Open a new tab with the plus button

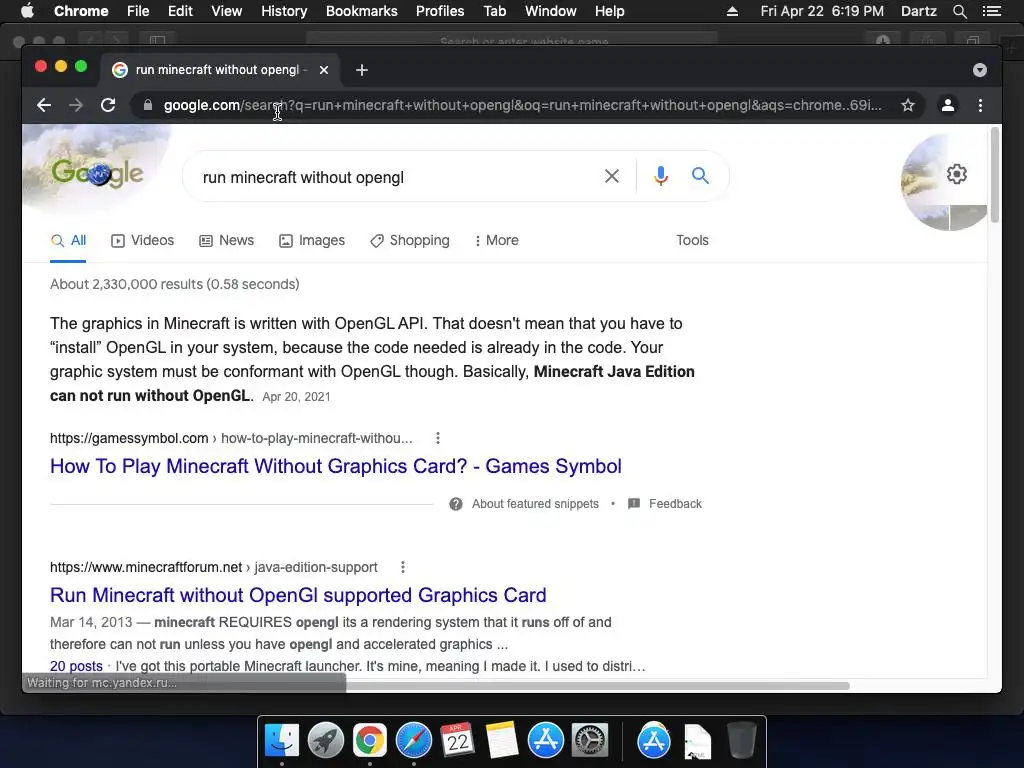362,70
